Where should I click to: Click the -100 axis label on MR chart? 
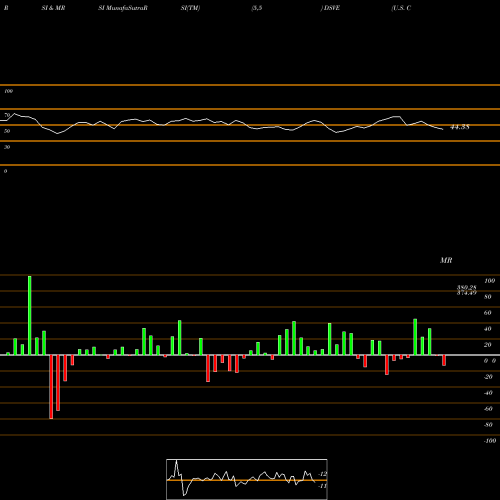click(489, 441)
